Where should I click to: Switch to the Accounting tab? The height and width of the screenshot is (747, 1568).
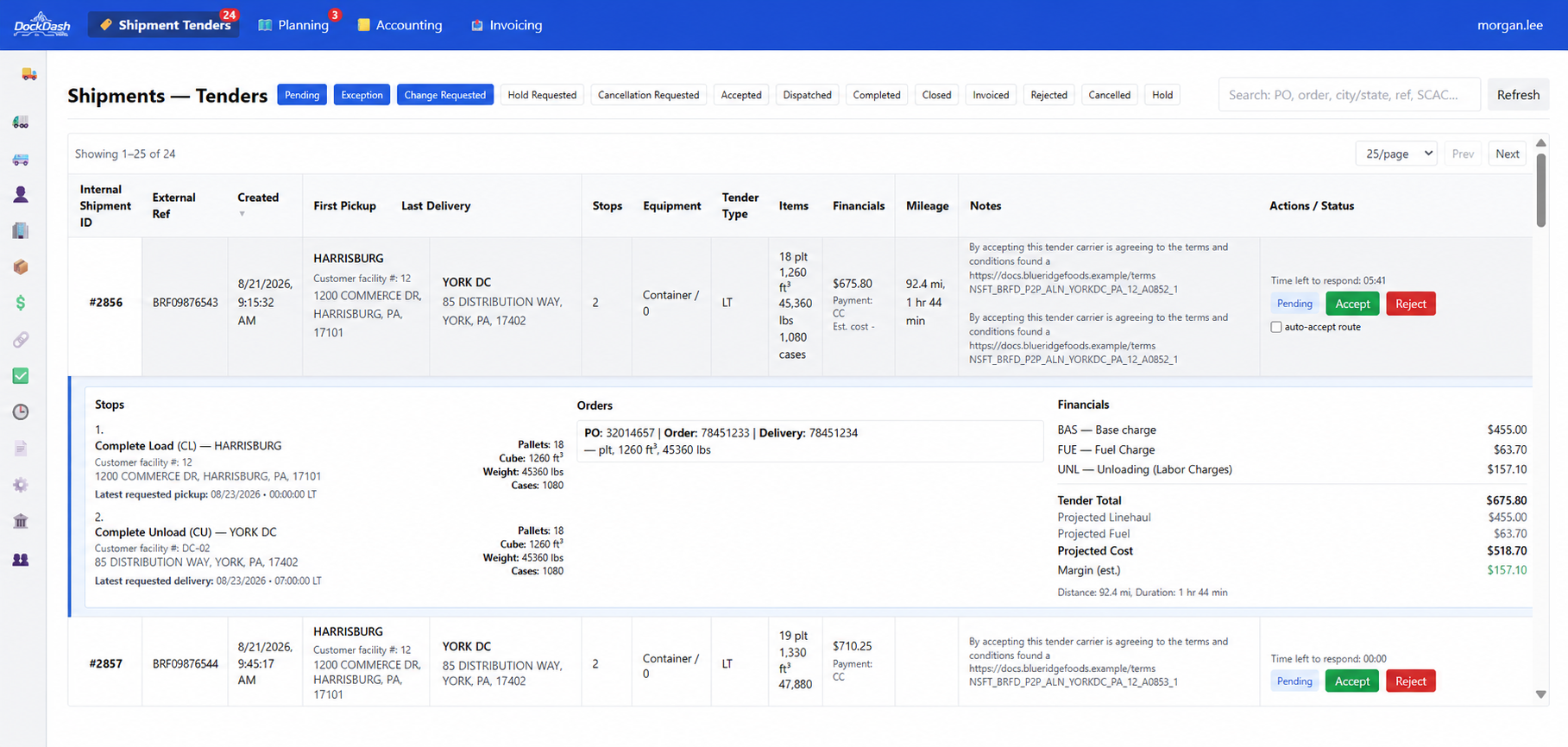coord(400,25)
